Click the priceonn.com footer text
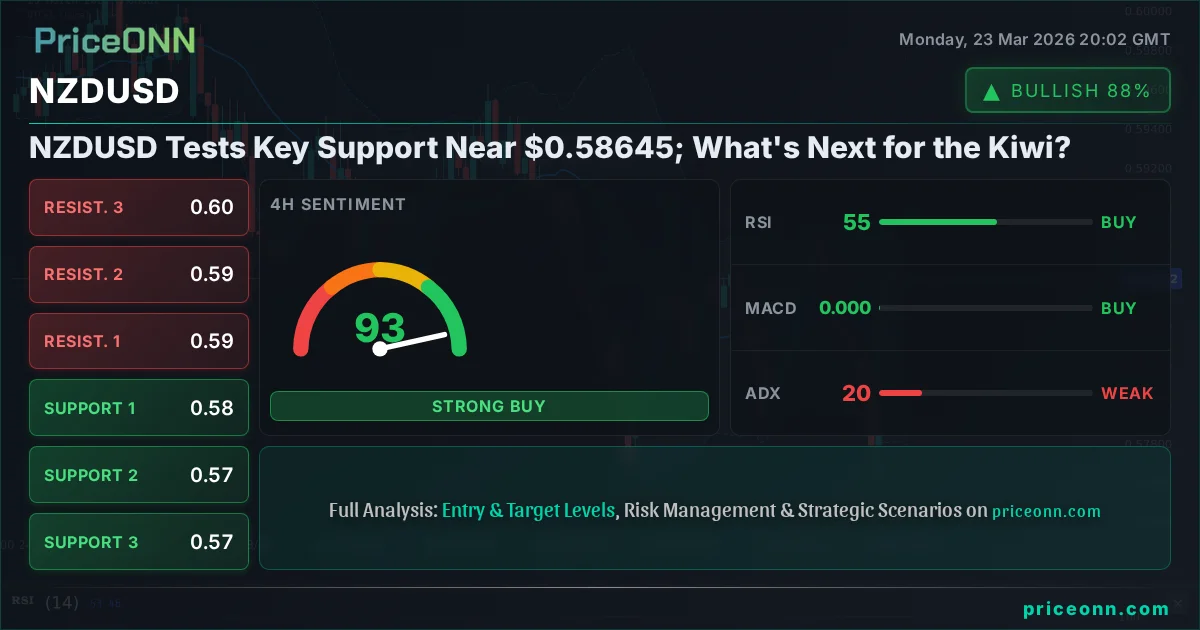The image size is (1200, 630). pyautogui.click(x=1096, y=609)
